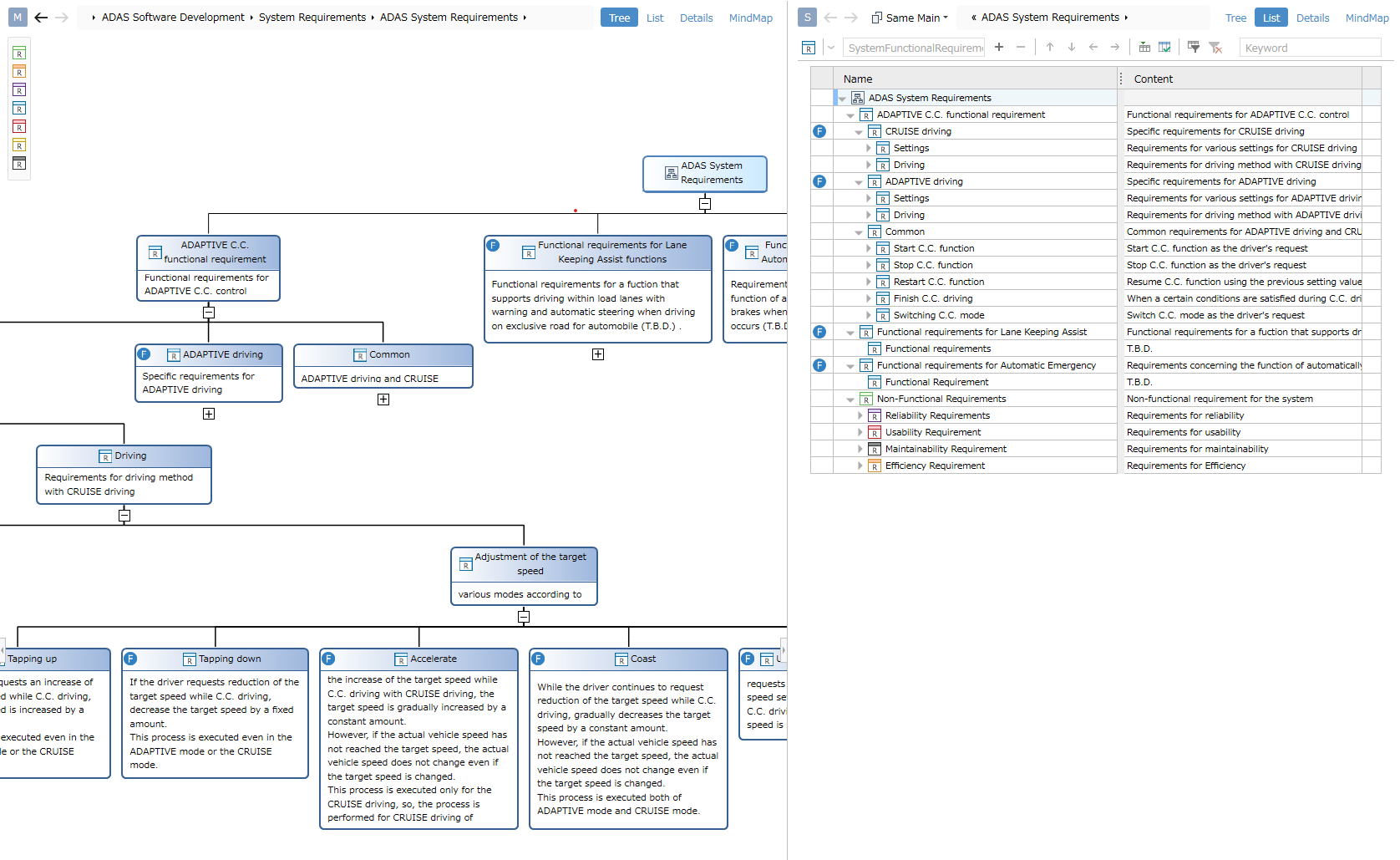This screenshot has height=860, width=1400.
Task: Collapse children under the Driving diagram node
Action: pos(124,516)
